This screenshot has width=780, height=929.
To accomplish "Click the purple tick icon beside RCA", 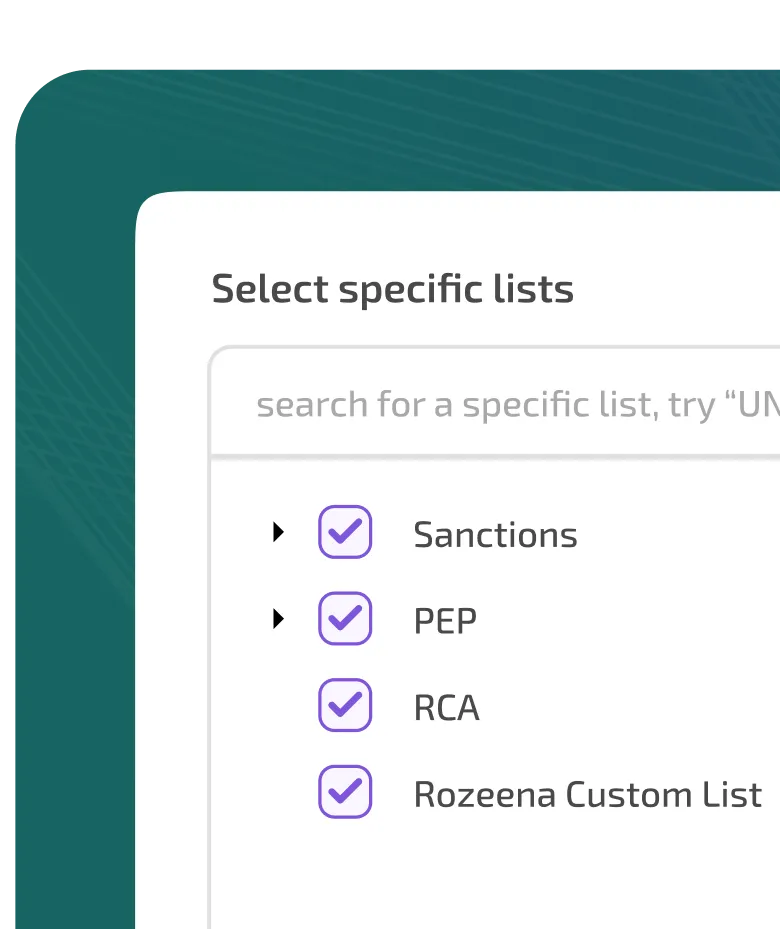I will (346, 704).
